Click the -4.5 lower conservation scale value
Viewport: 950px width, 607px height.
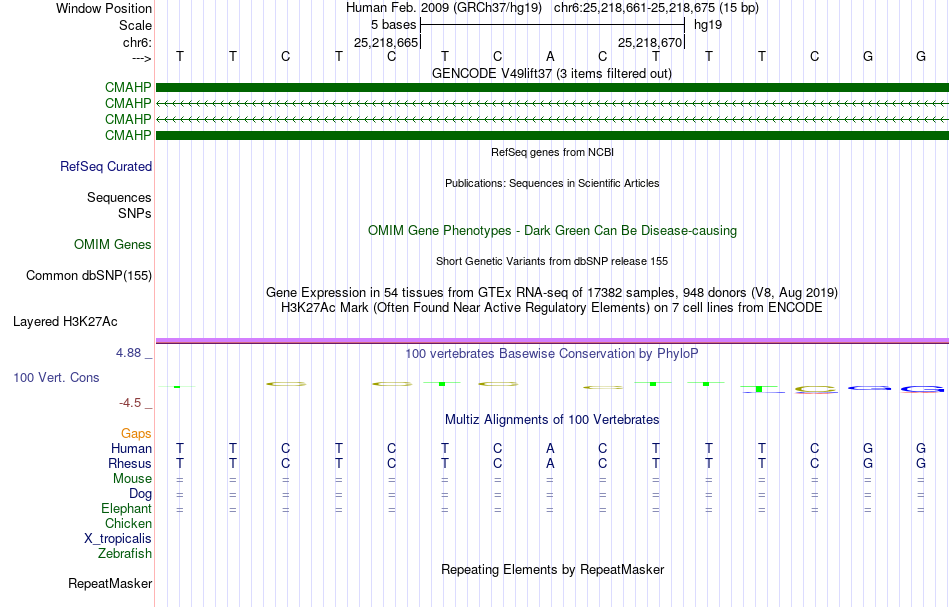130,403
